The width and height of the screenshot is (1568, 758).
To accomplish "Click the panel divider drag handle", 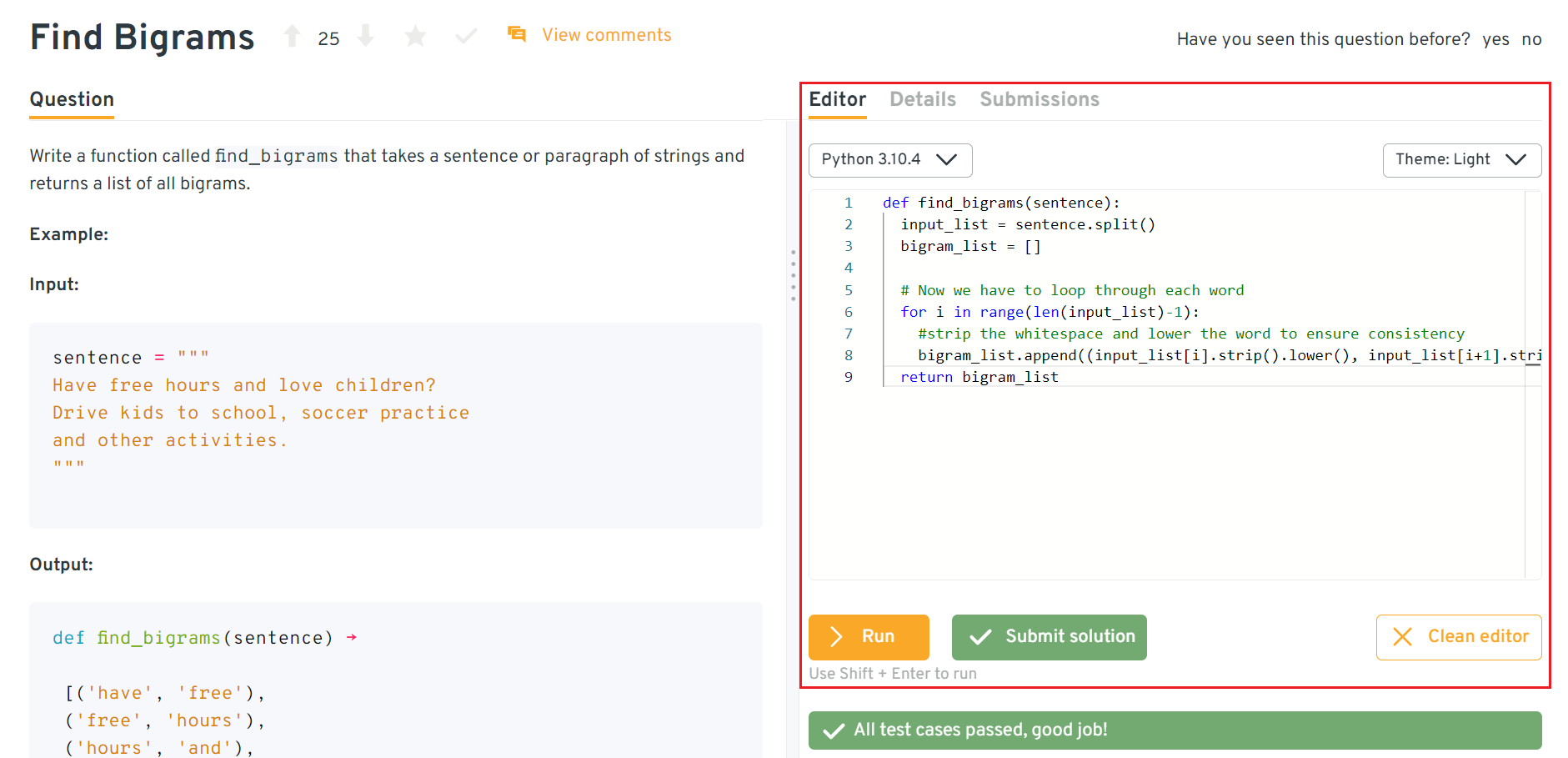I will [793, 274].
